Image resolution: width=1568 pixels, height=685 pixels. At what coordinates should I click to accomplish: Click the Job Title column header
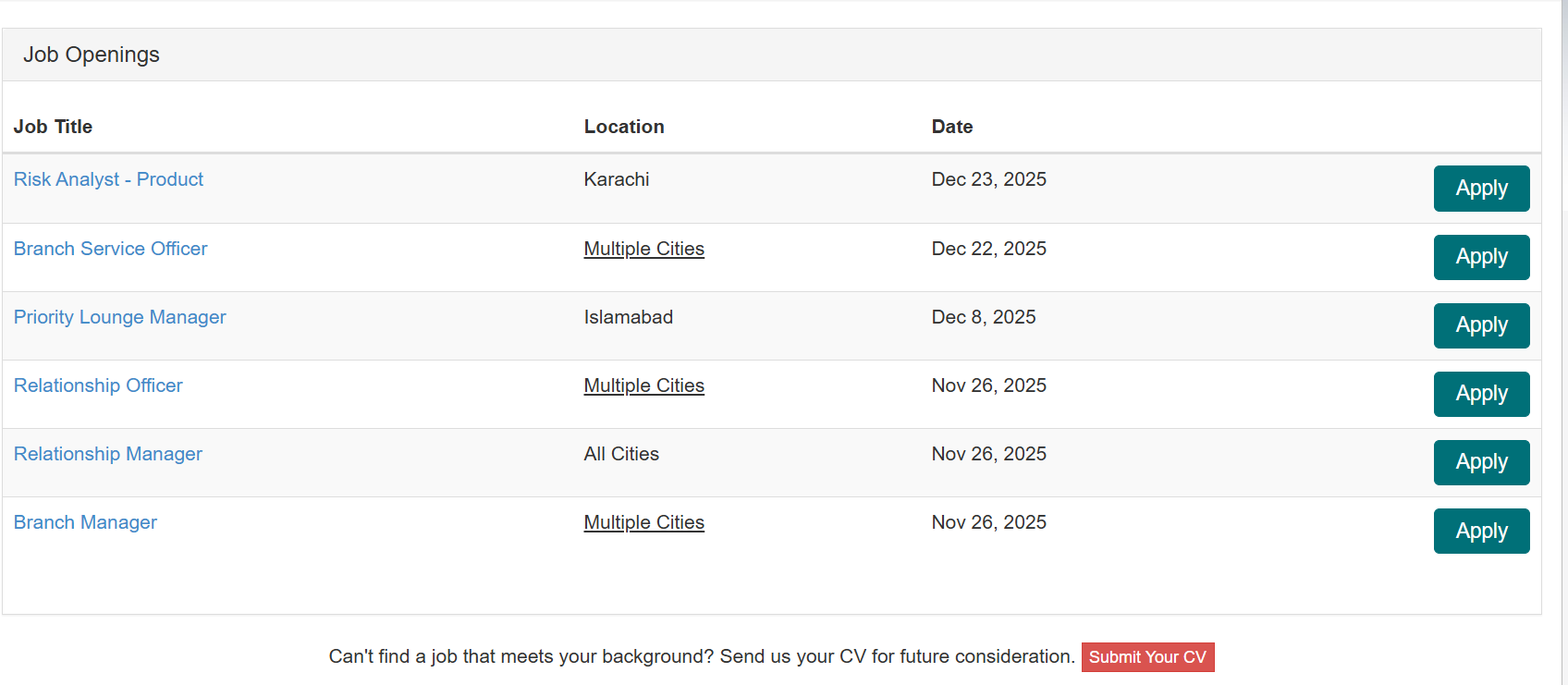pos(53,127)
